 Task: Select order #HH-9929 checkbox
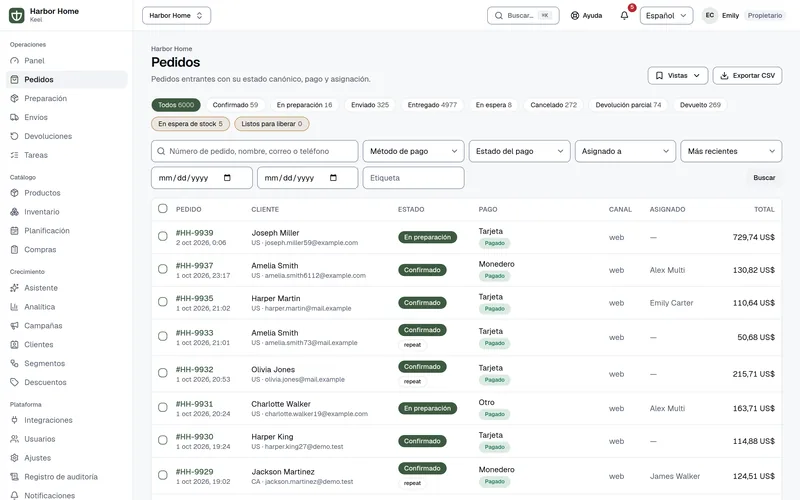pyautogui.click(x=163, y=475)
